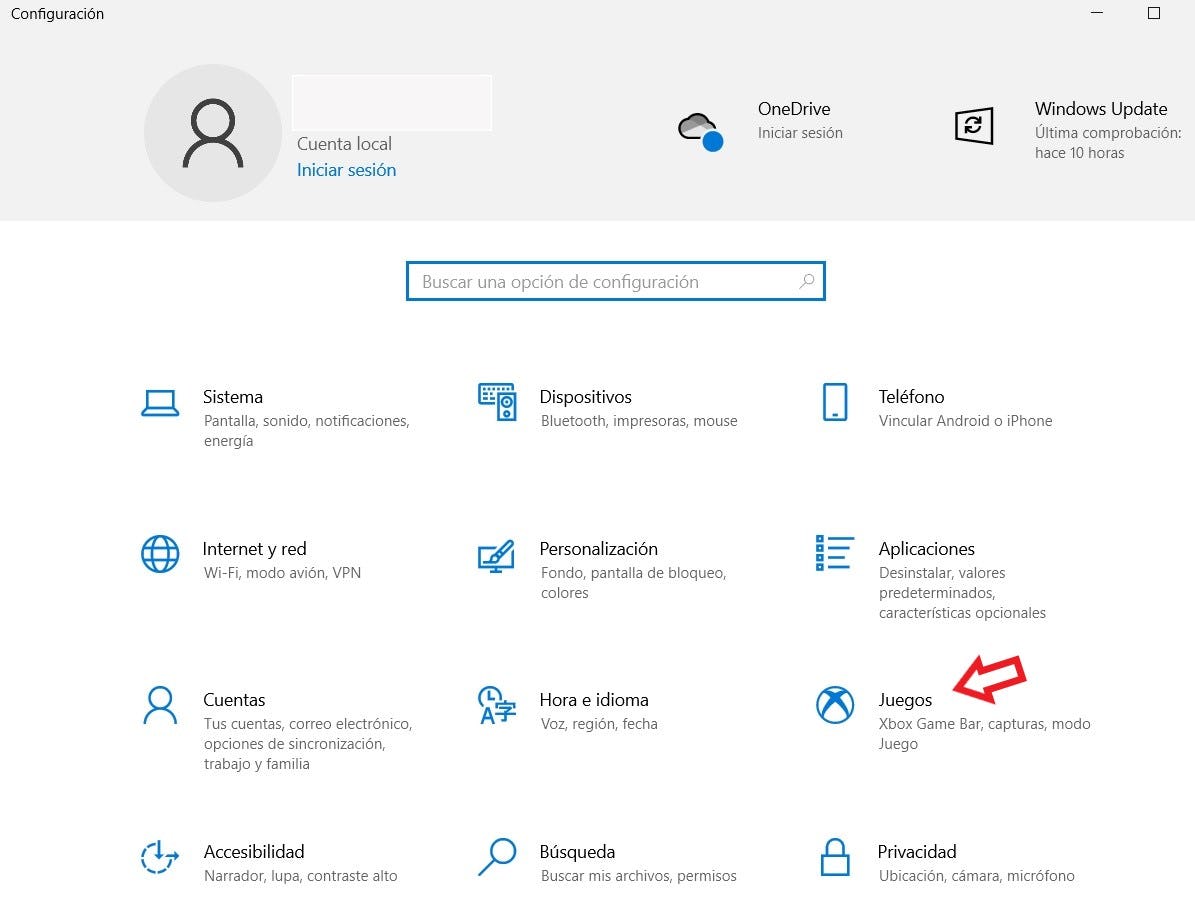Open the Sistema settings icon

pos(160,404)
